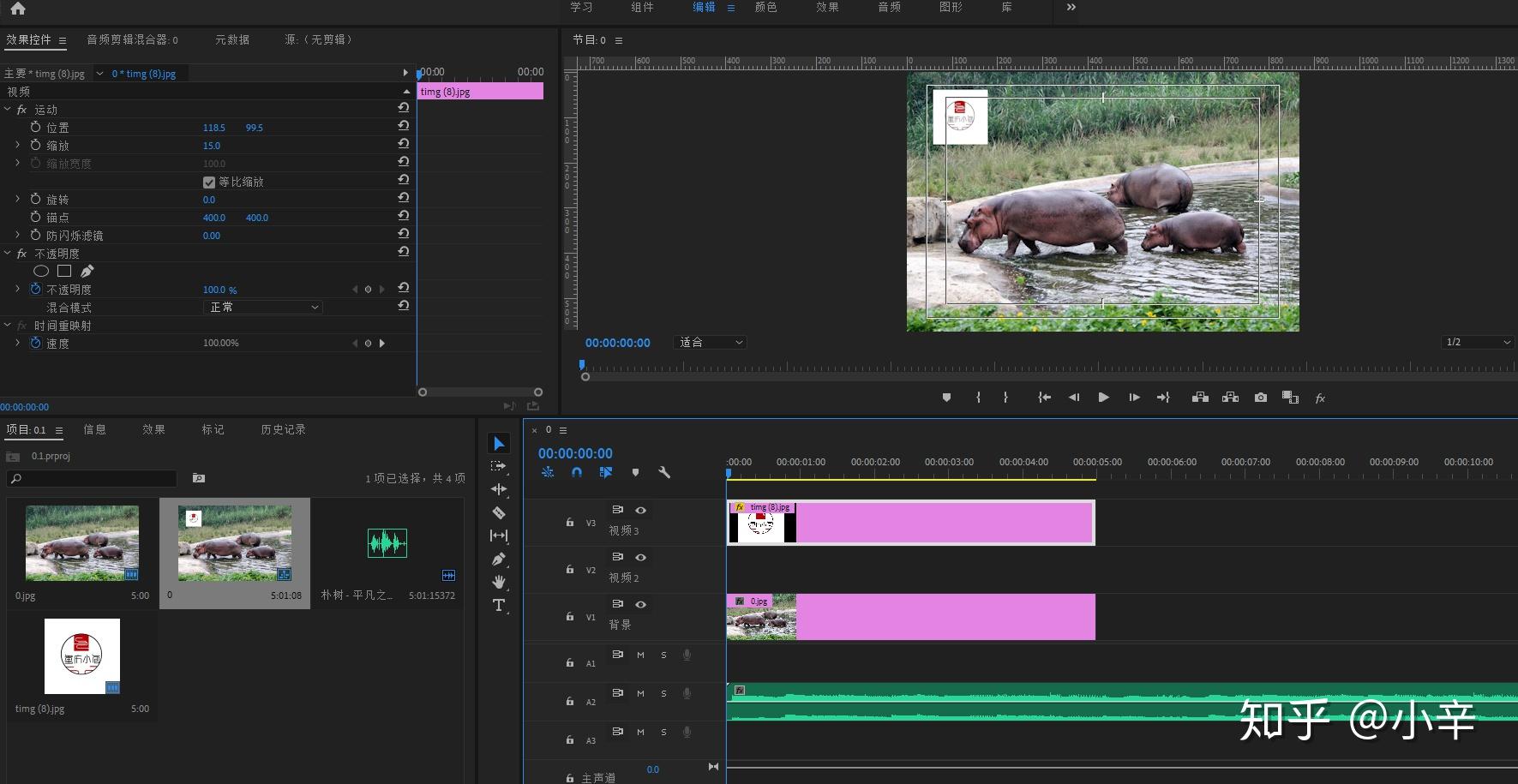Click program timecode 00:00:00:00

(x=618, y=343)
